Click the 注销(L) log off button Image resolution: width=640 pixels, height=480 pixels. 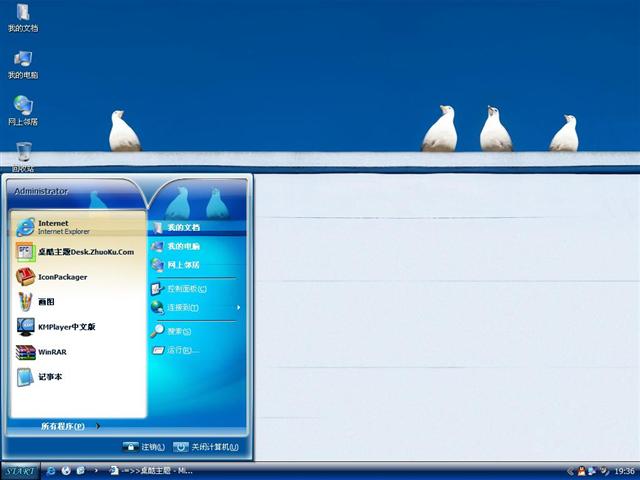pyautogui.click(x=144, y=447)
